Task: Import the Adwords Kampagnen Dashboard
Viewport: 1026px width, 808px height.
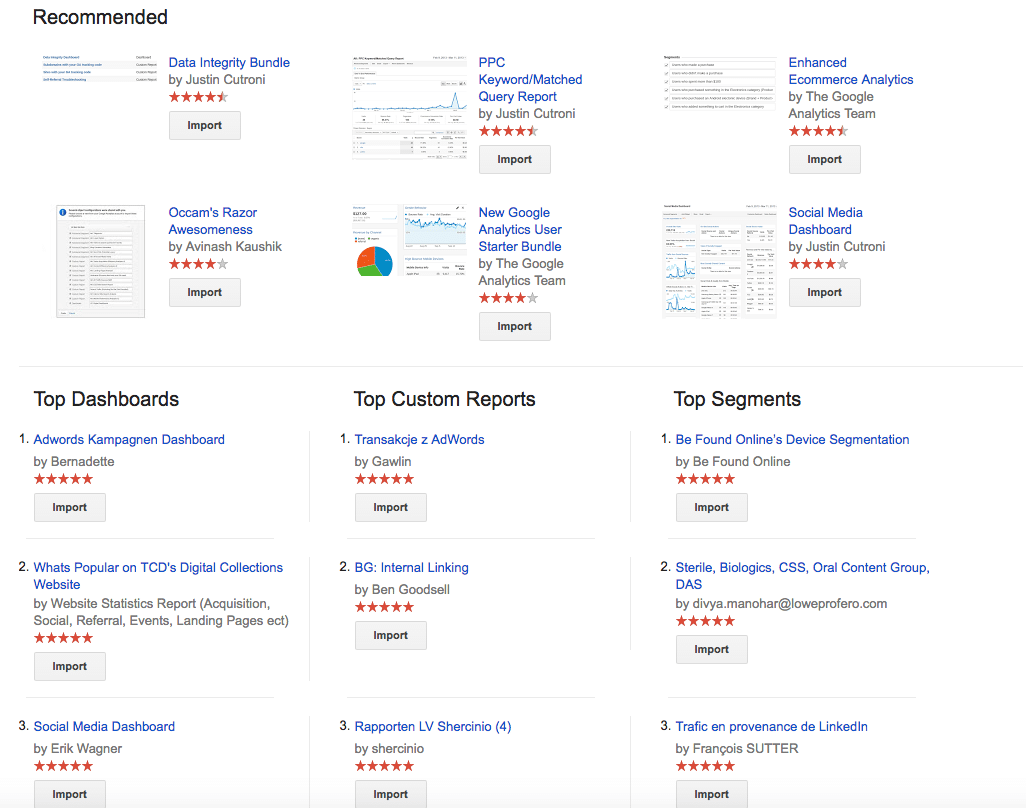Action: click(x=70, y=507)
